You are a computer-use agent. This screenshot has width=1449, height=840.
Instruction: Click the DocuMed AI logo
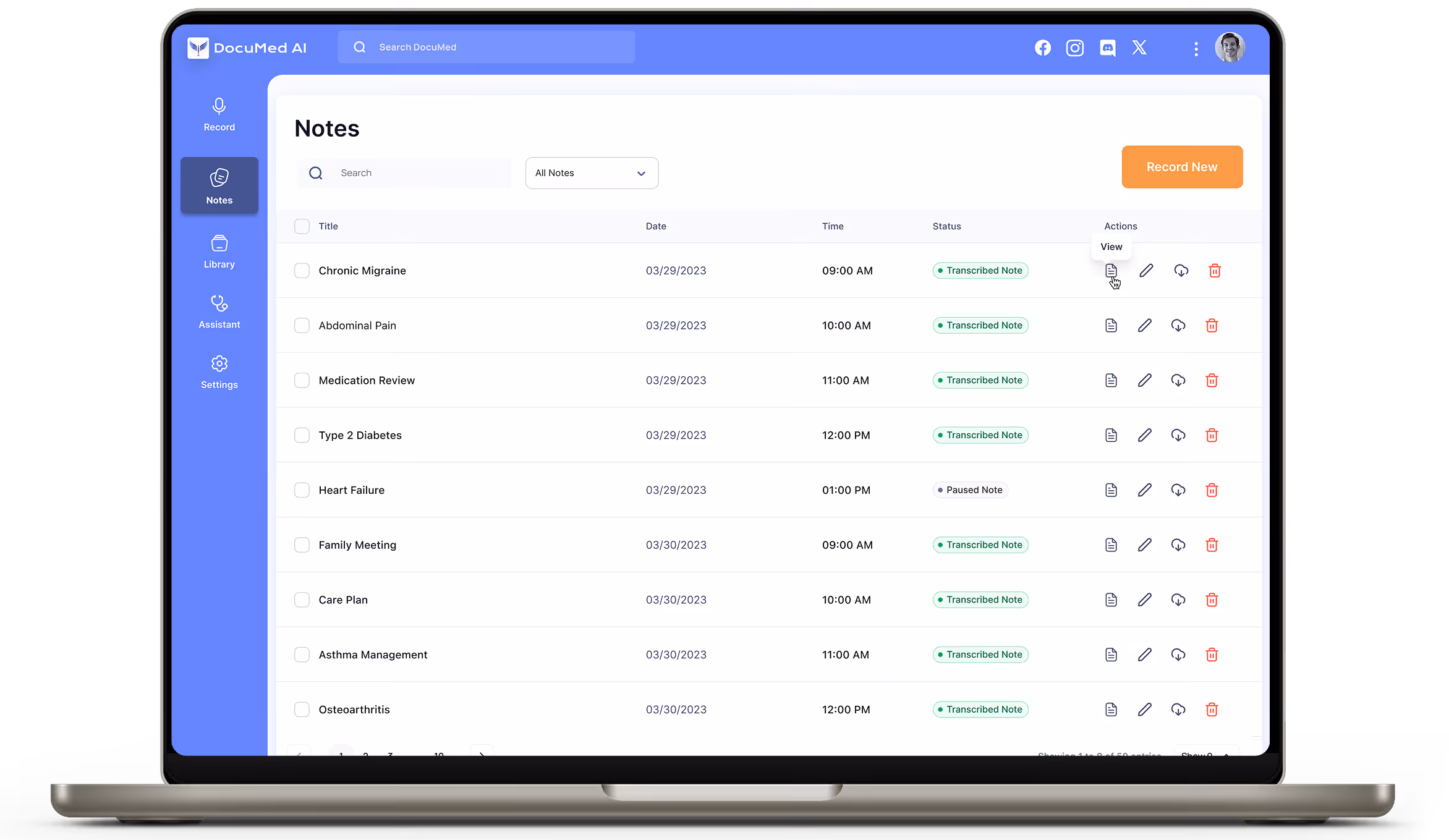[x=247, y=48]
